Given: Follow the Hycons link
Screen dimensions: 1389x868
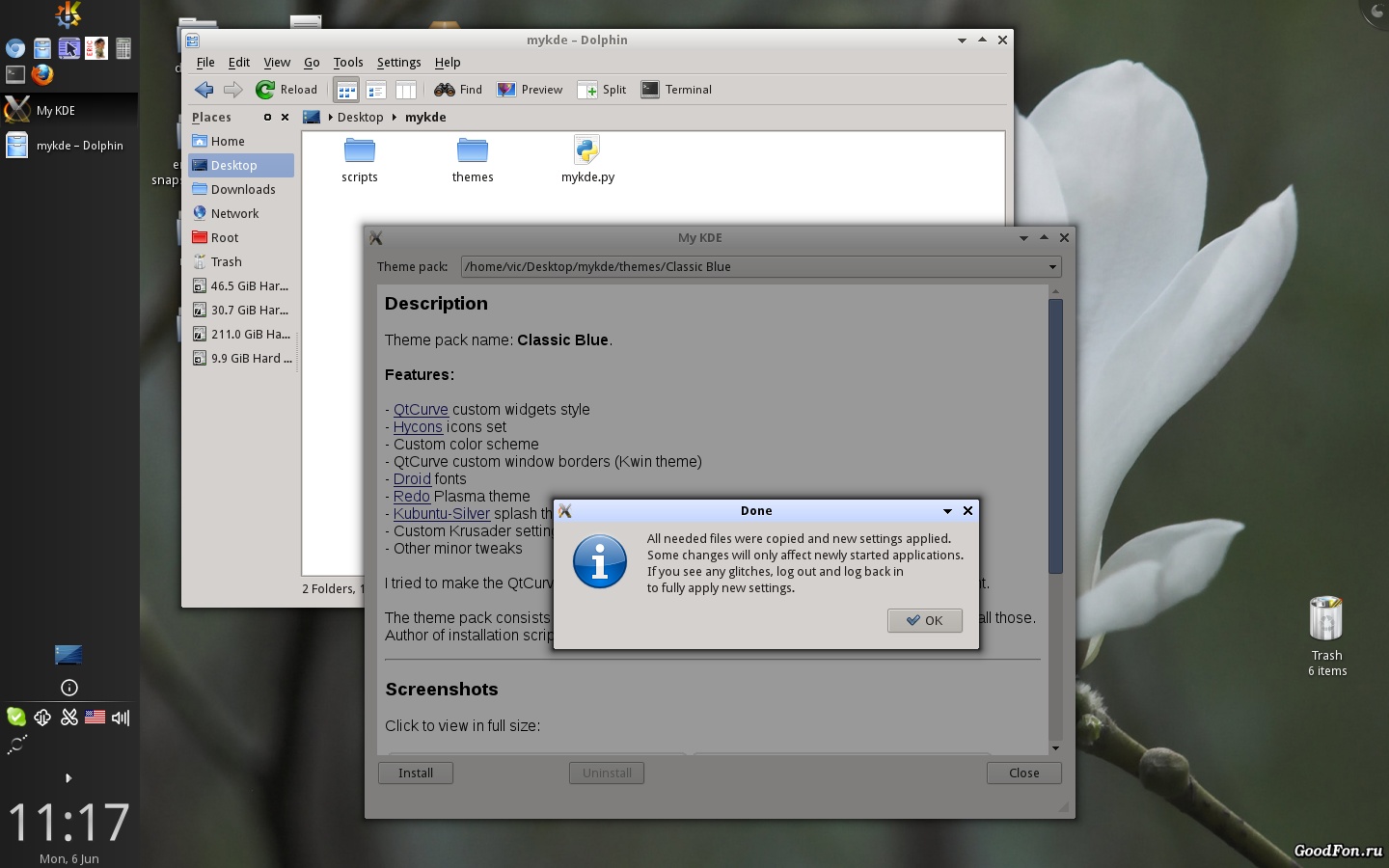Looking at the screenshot, I should click(x=418, y=426).
